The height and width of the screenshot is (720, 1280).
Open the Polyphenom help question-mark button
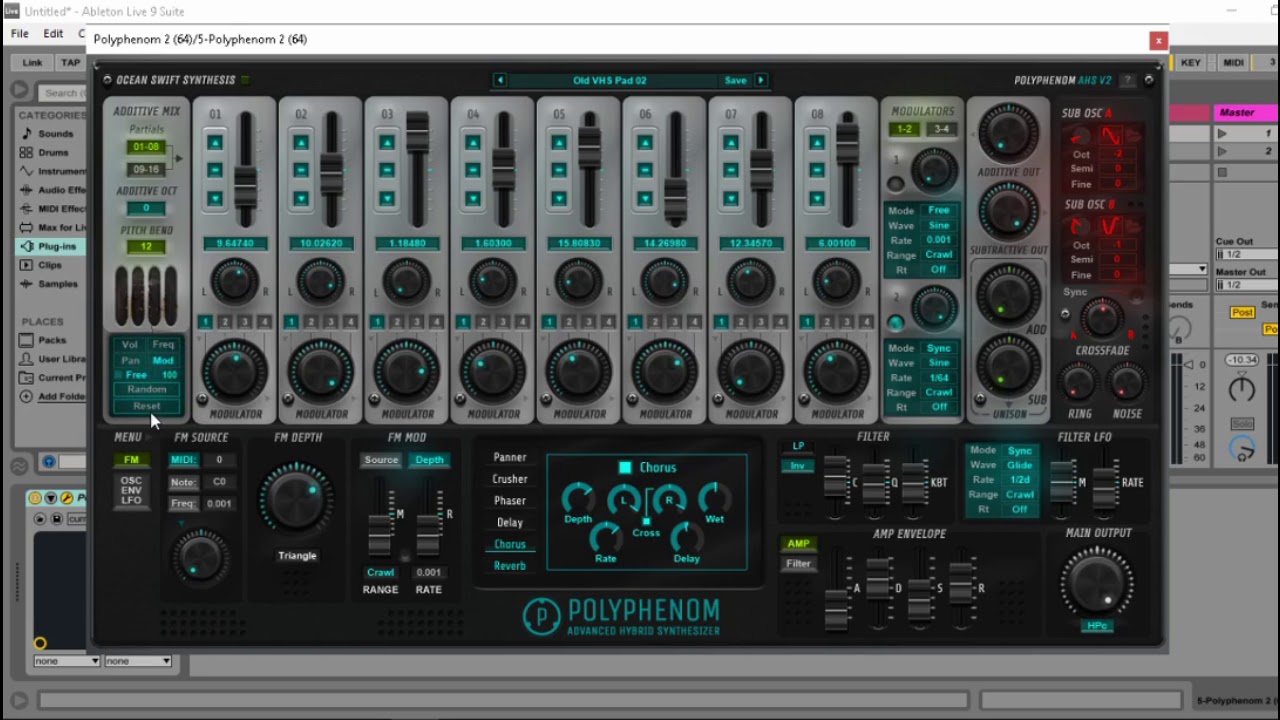[x=1127, y=80]
